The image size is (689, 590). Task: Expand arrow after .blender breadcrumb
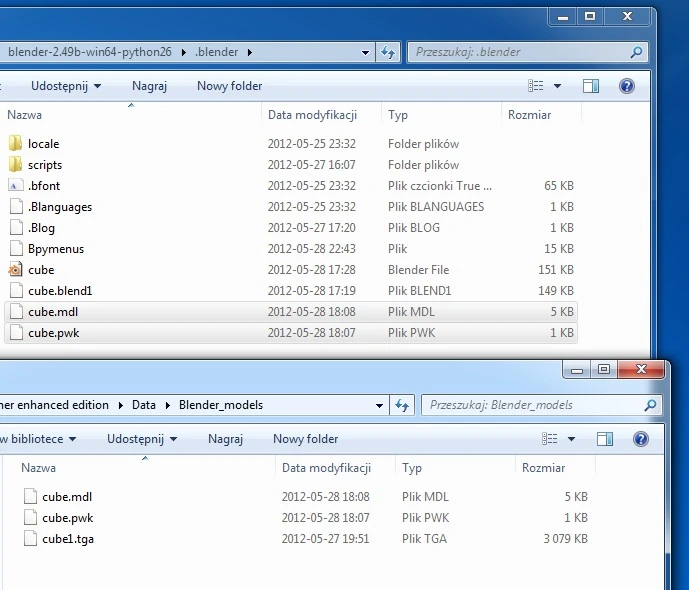pyautogui.click(x=250, y=52)
